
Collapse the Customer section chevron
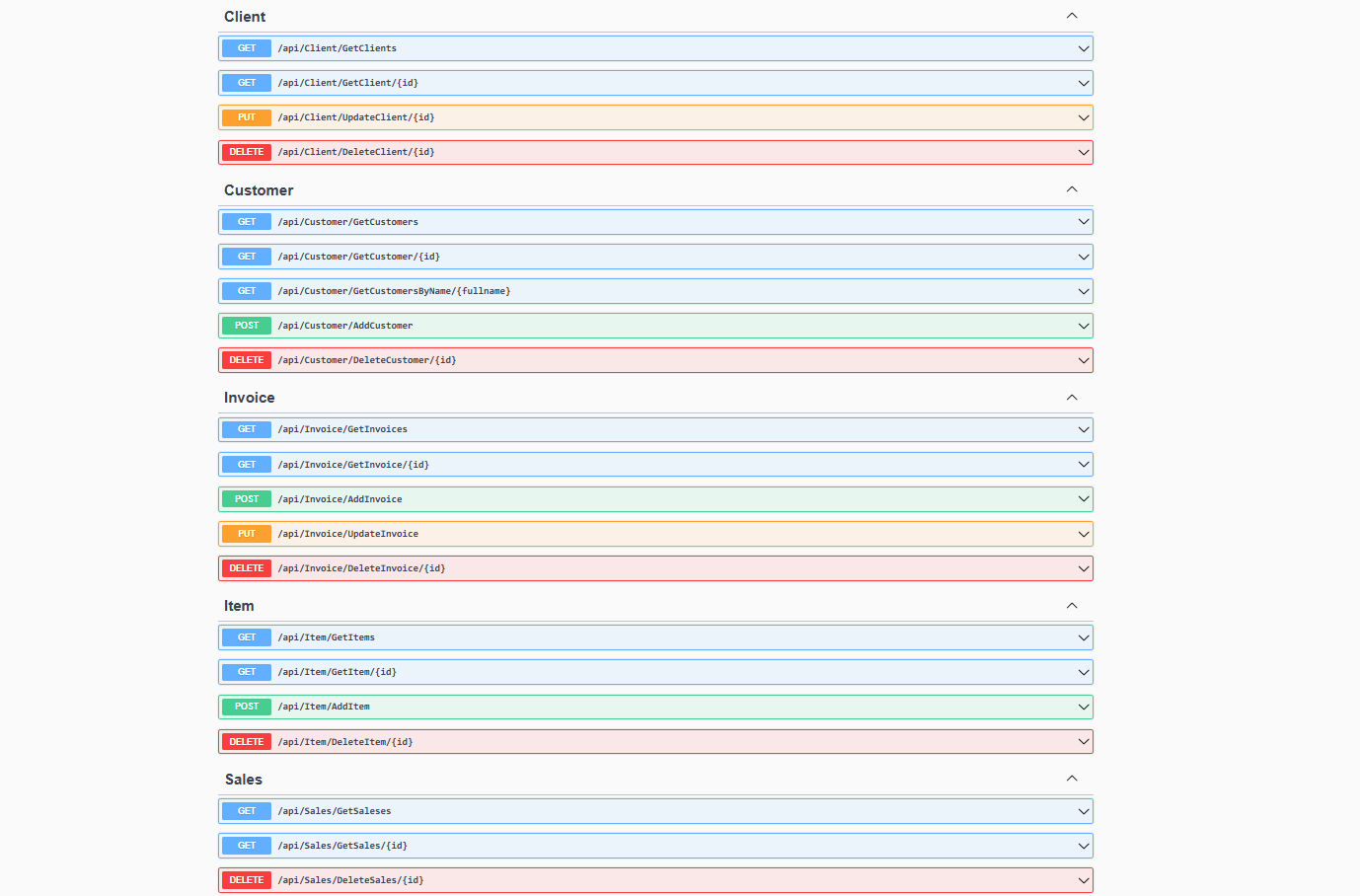tap(1072, 189)
